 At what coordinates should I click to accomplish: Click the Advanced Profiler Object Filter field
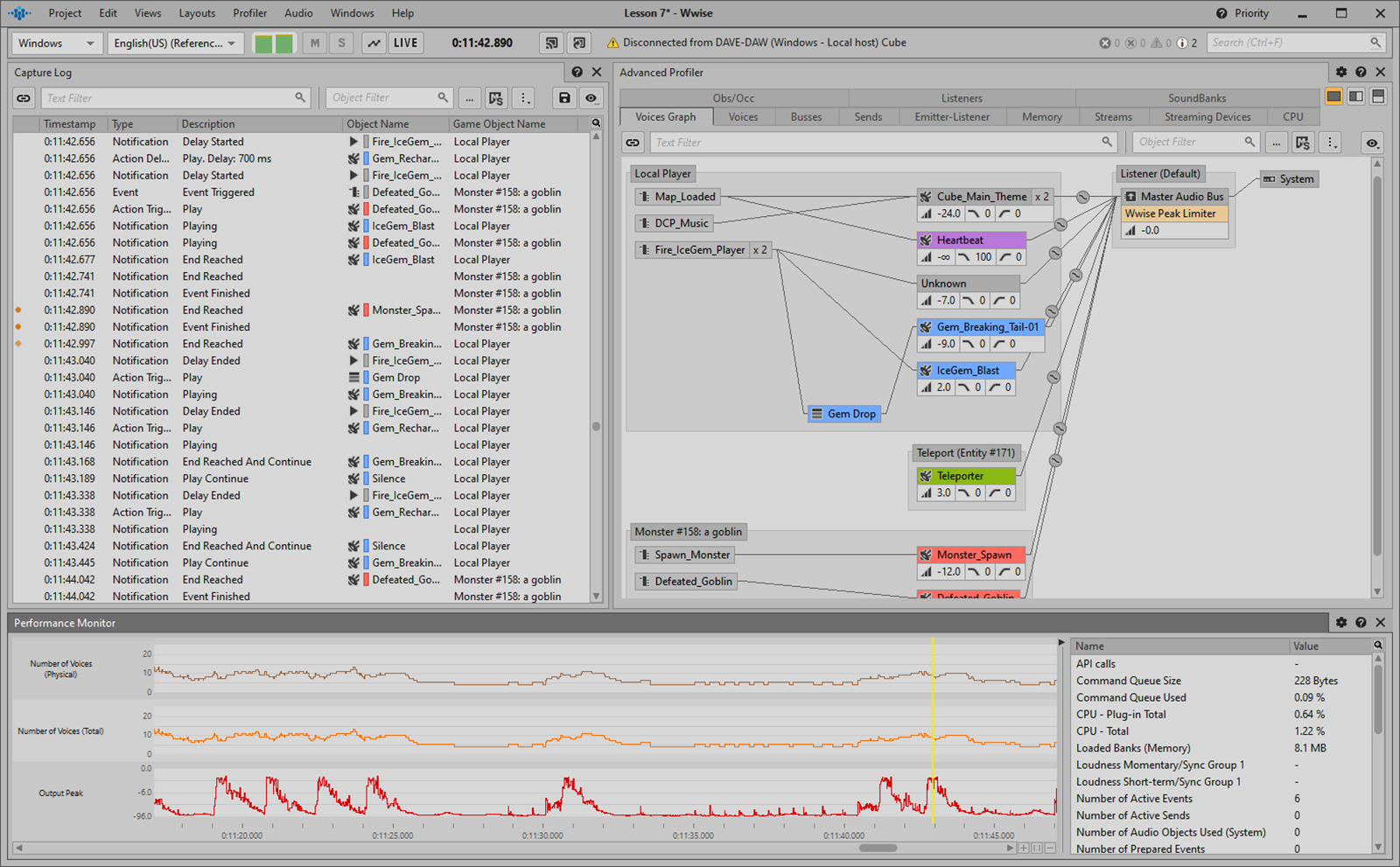[1196, 143]
